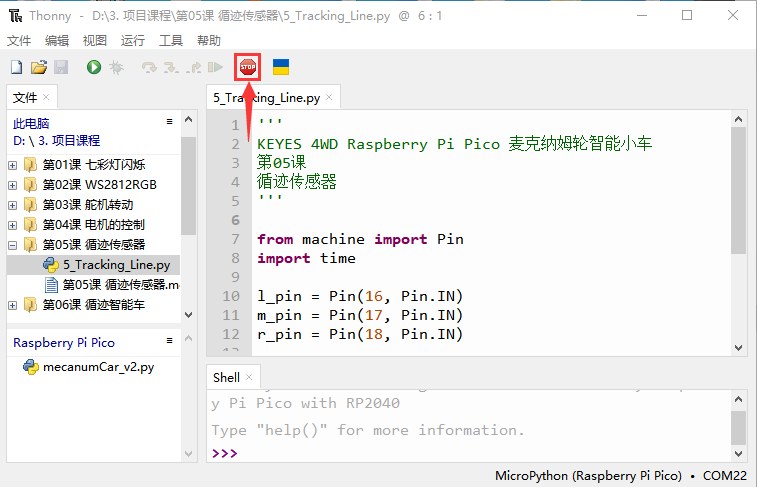Image resolution: width=757 pixels, height=487 pixels.
Task: Stop/restart backend STOP button
Action: click(248, 67)
